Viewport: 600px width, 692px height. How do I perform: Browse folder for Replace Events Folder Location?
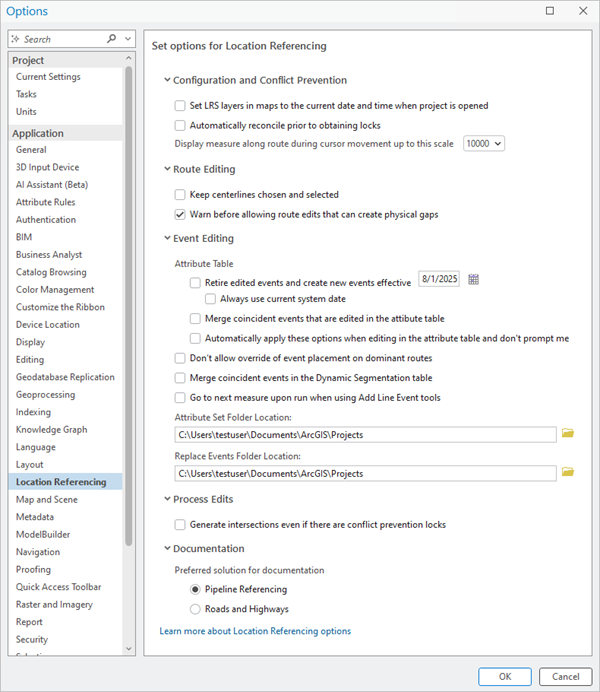[x=568, y=472]
